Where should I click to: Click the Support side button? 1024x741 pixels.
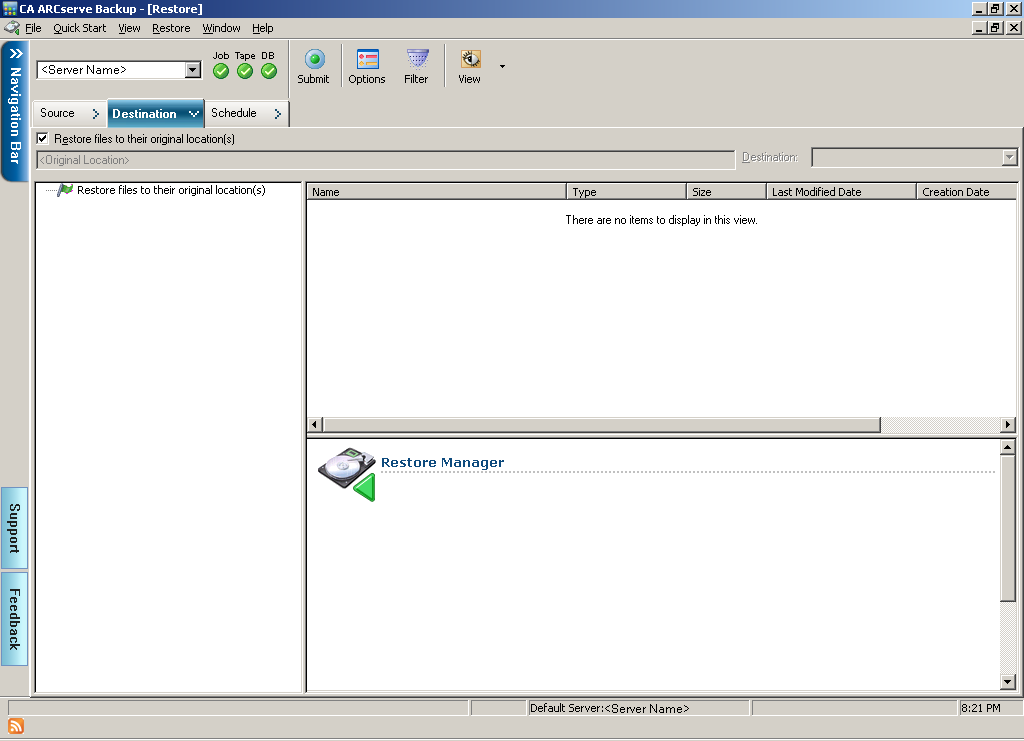(x=15, y=528)
